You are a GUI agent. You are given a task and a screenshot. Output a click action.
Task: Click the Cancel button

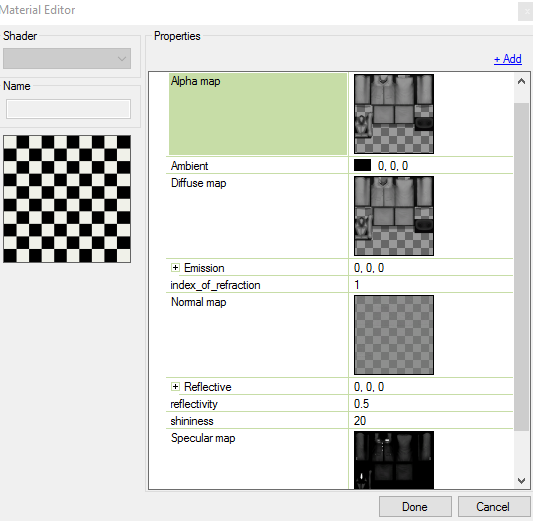tap(493, 507)
